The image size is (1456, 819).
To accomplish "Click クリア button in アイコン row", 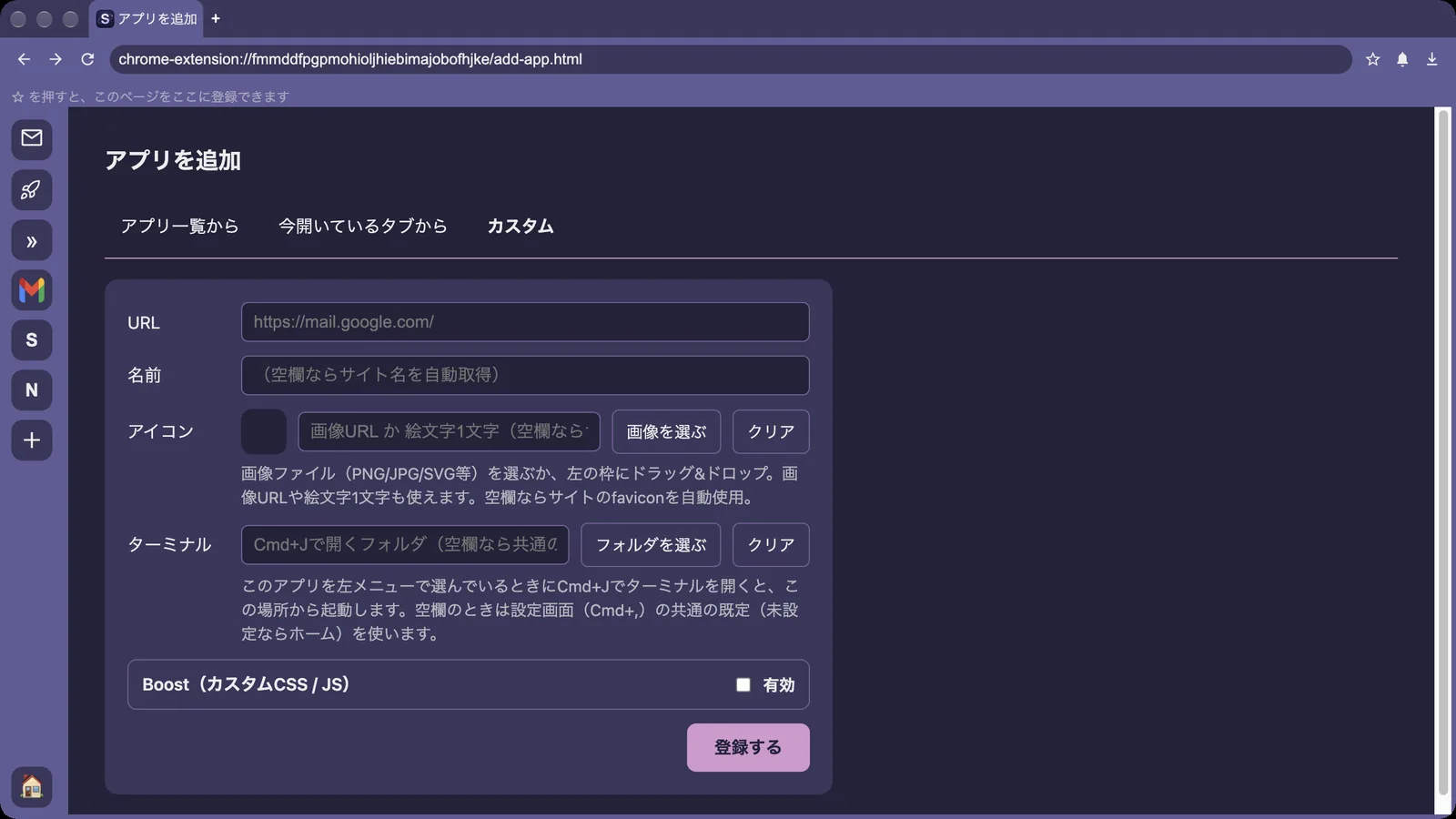I will [771, 431].
